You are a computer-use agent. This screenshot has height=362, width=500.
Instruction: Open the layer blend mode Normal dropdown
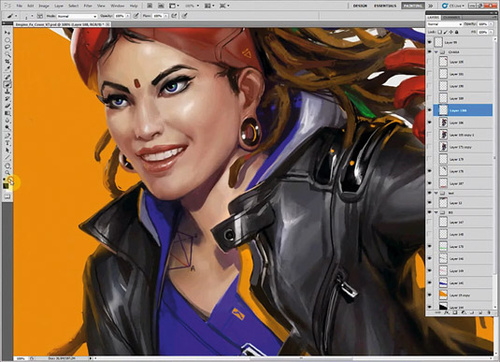tap(445, 24)
